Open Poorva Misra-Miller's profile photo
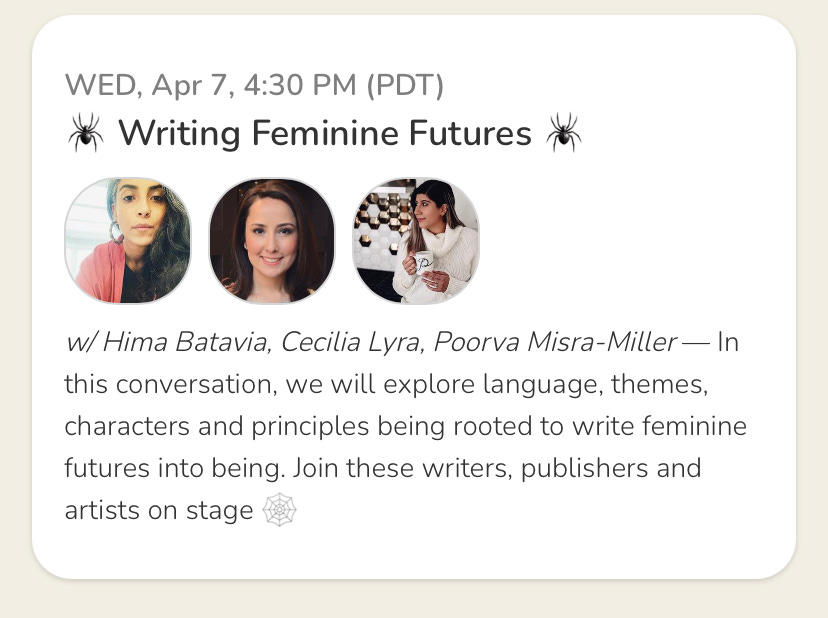 (416, 241)
